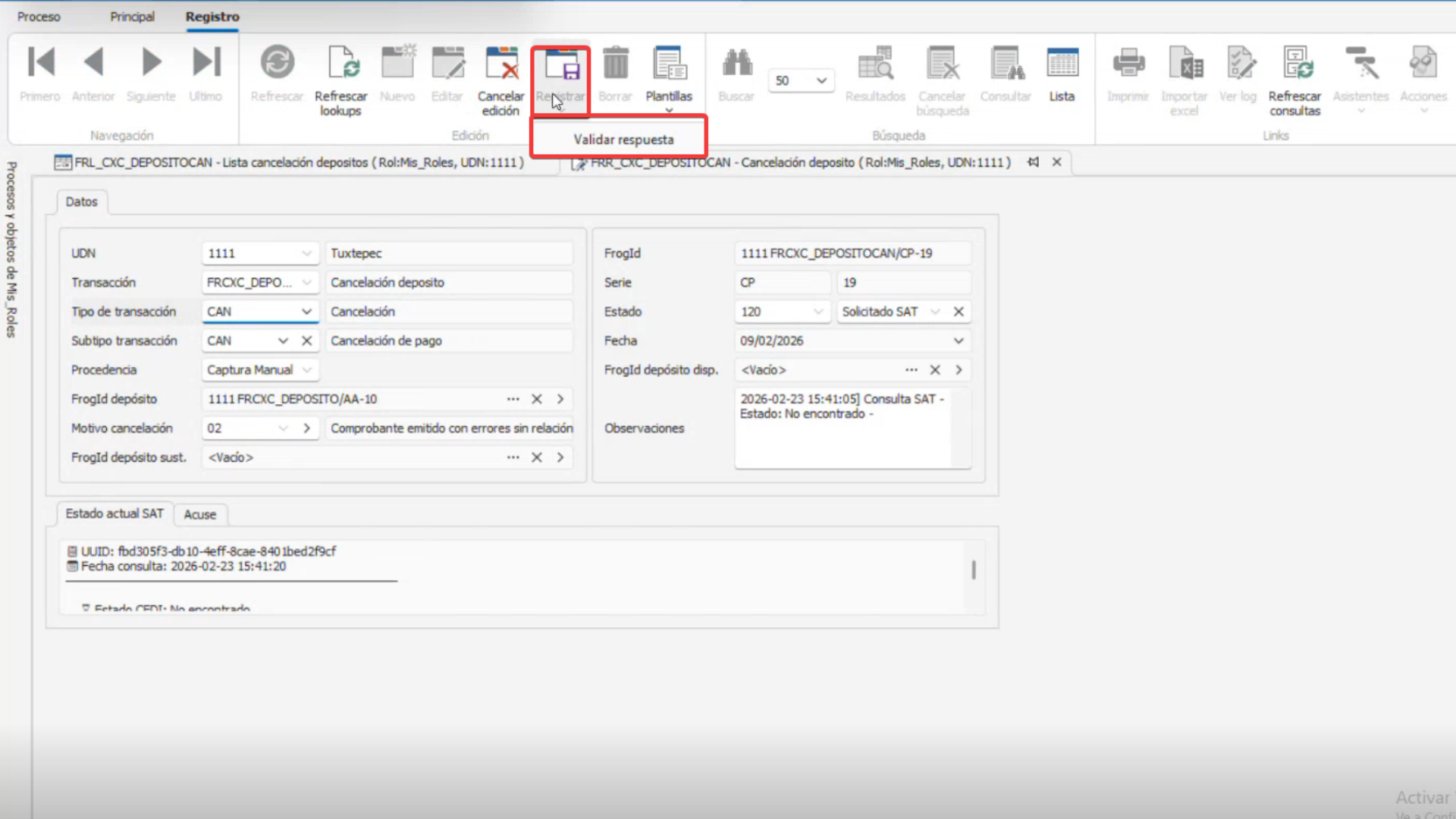Expand the Tipo de transacción dropdown
This screenshot has width=1456, height=819.
[x=306, y=312]
